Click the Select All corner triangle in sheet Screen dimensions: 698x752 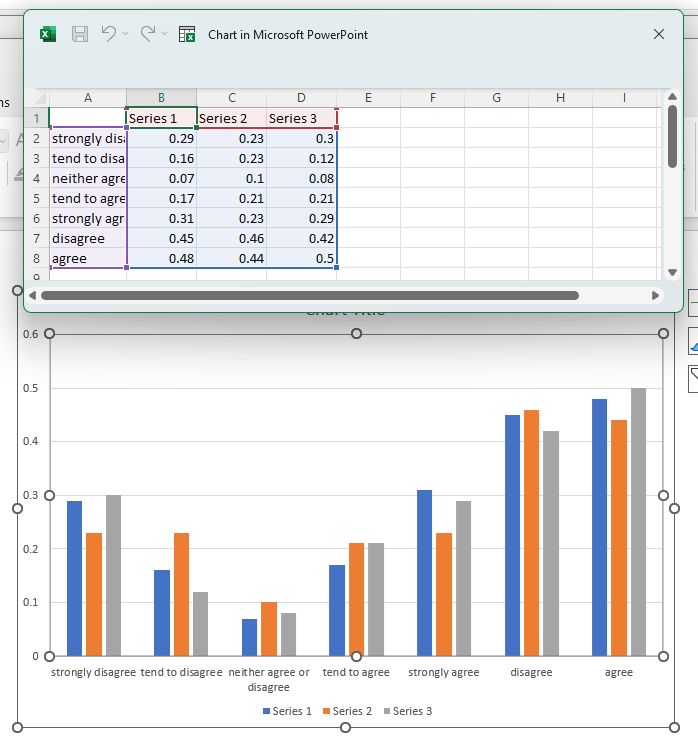click(x=36, y=98)
